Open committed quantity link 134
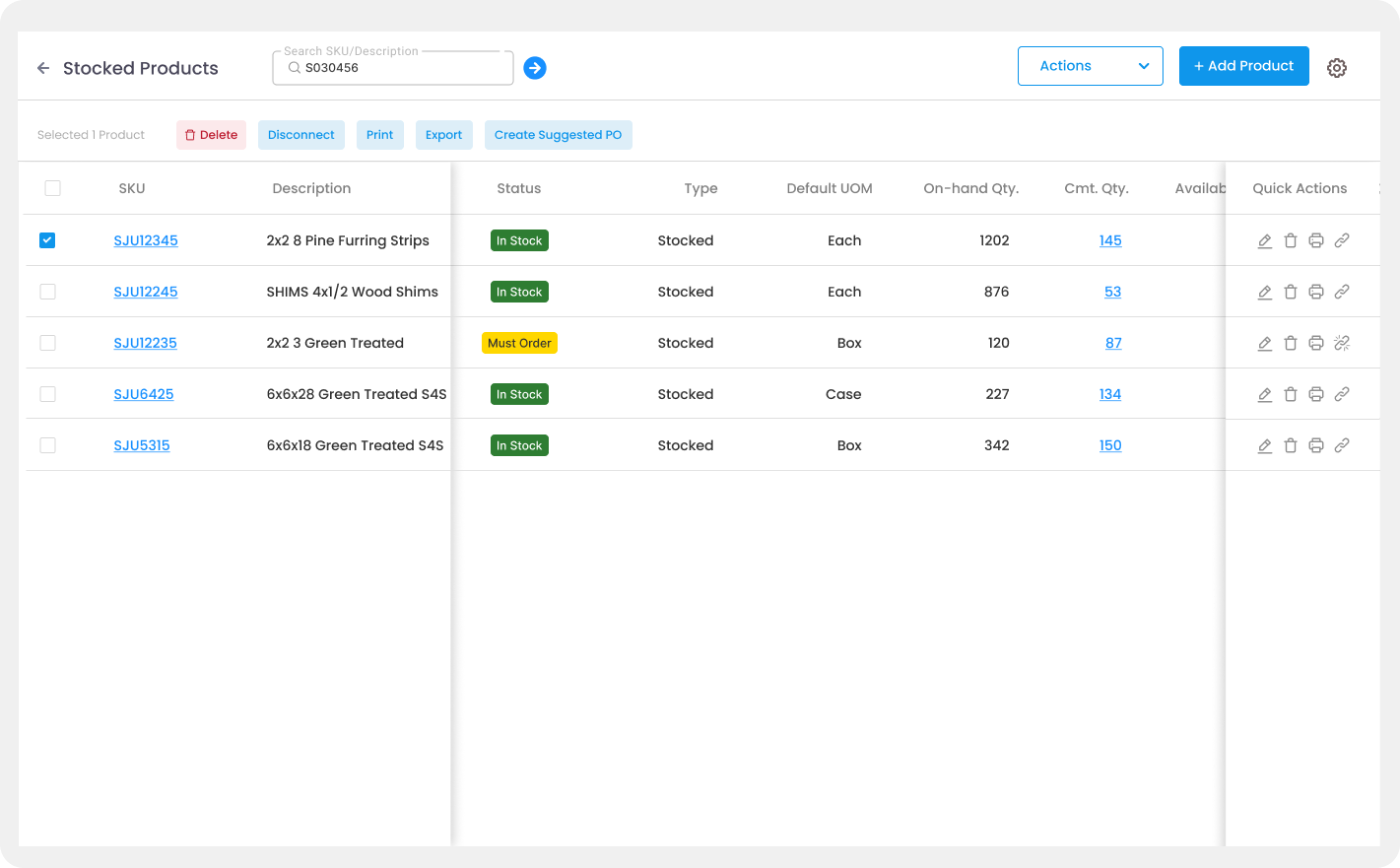 pyautogui.click(x=1110, y=394)
